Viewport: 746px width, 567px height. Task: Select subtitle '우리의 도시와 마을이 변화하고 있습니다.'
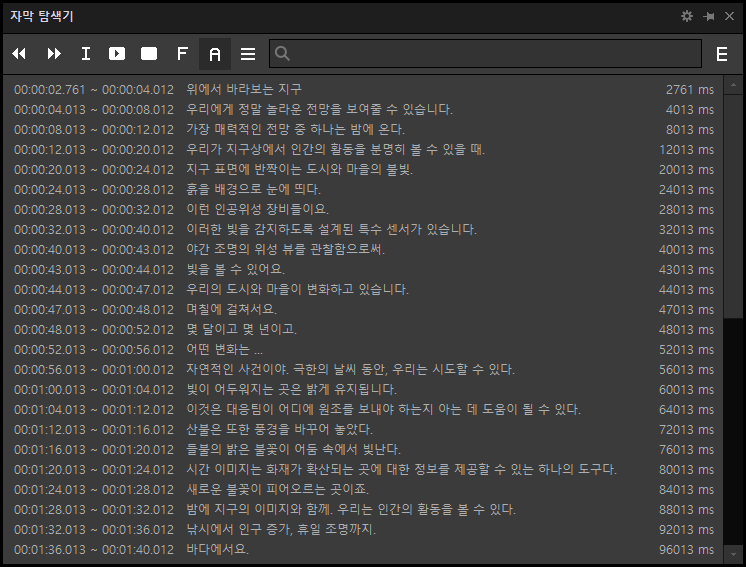pos(297,289)
